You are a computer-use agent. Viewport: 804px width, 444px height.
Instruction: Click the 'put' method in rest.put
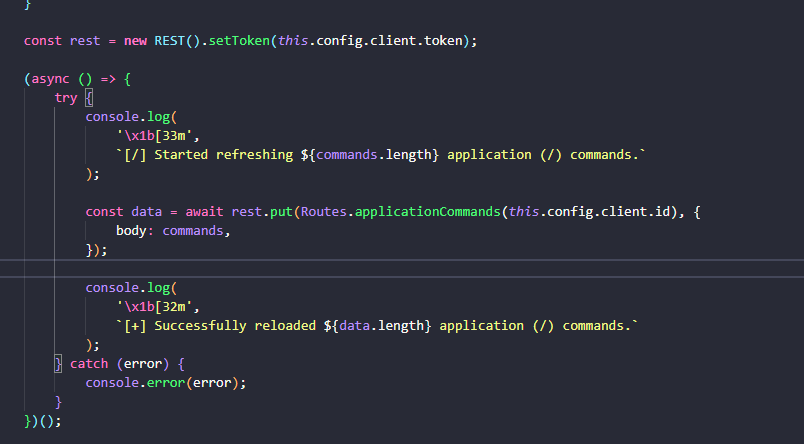[282, 212]
